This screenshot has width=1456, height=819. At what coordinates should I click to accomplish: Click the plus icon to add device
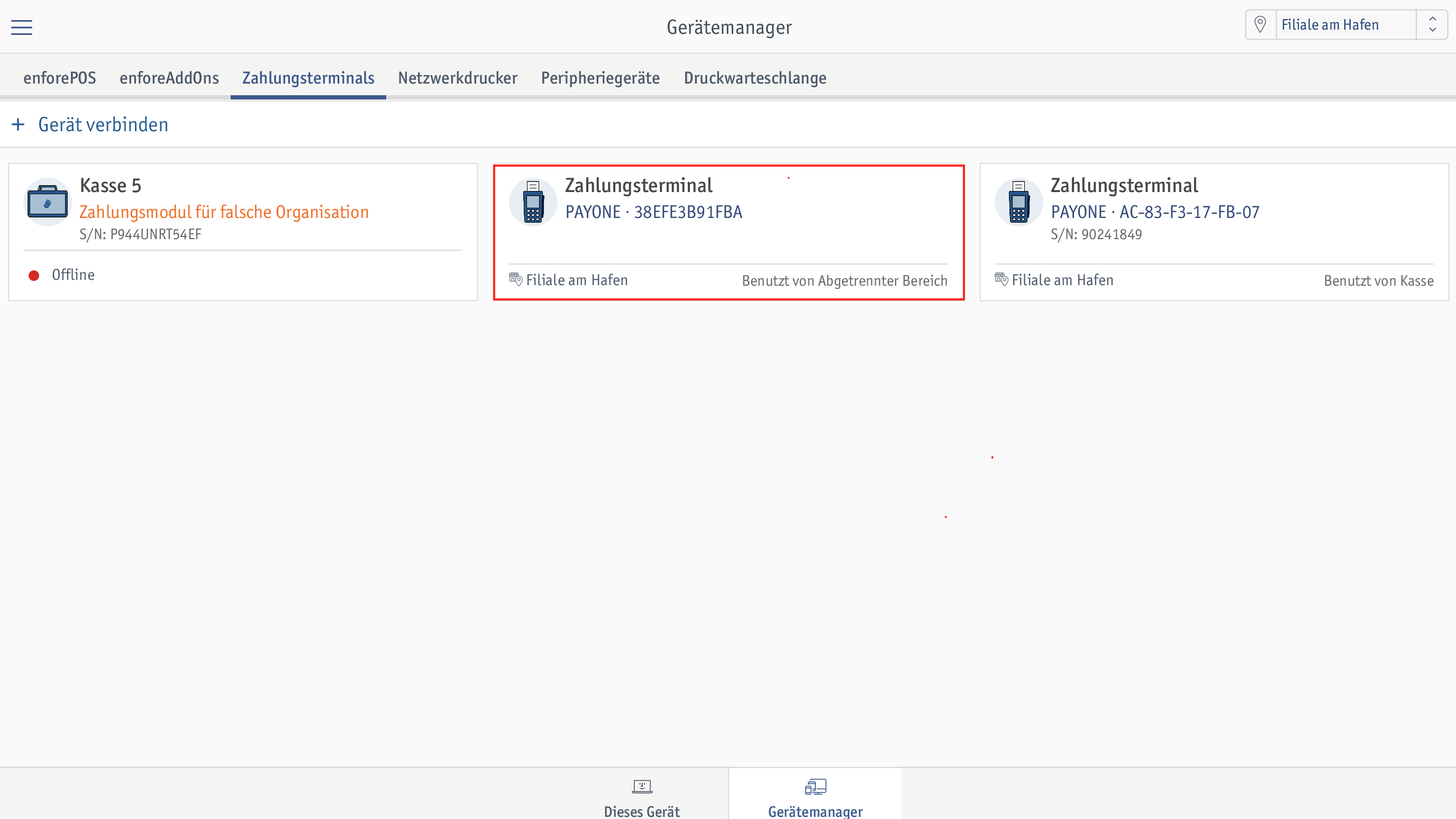18,124
